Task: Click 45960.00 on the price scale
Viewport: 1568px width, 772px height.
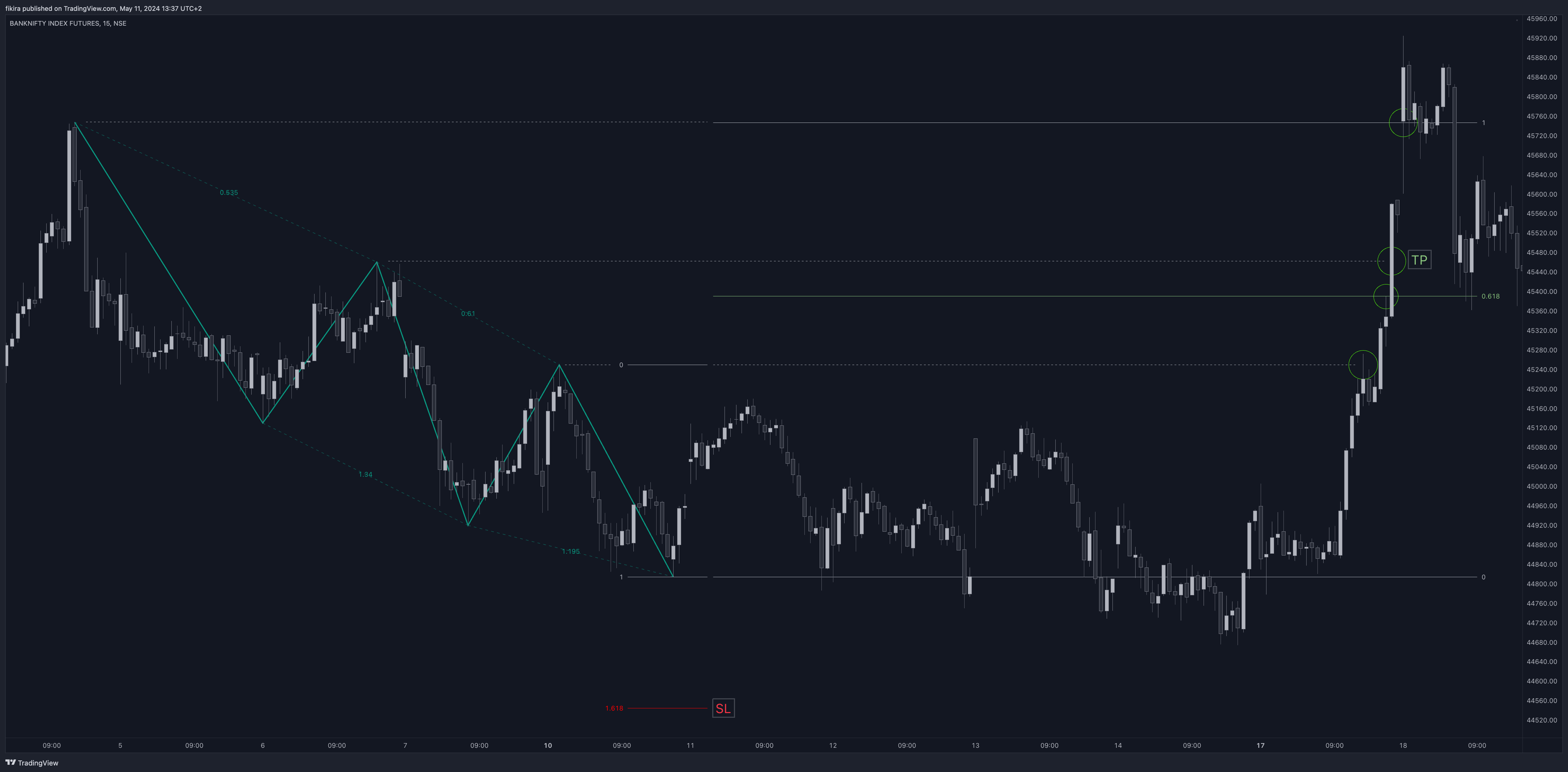Action: tap(1541, 19)
